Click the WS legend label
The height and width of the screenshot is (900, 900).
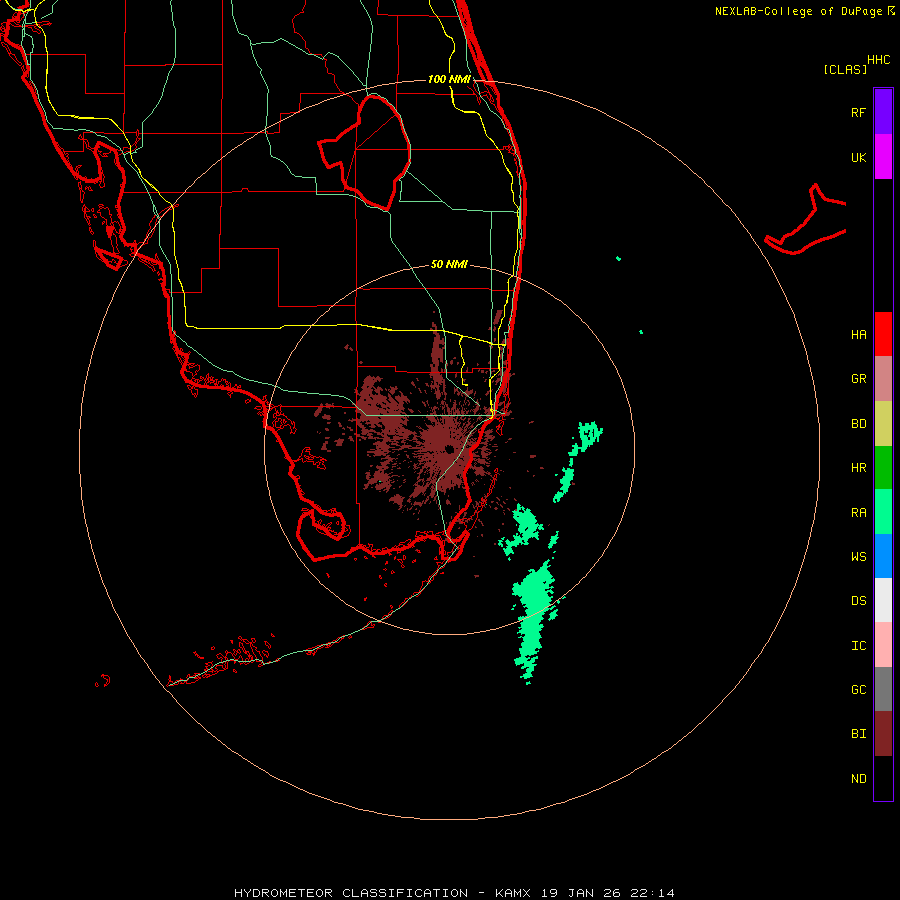click(858, 557)
